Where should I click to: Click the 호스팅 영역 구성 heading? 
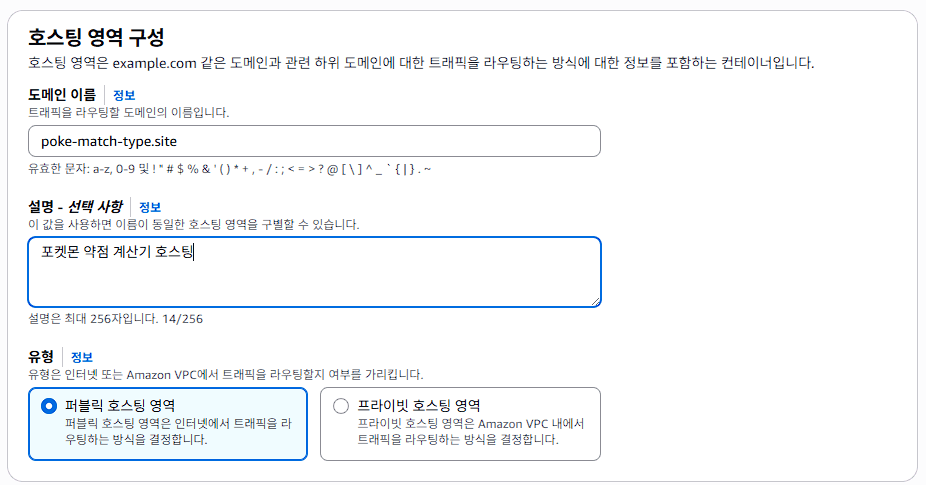pyautogui.click(x=96, y=37)
